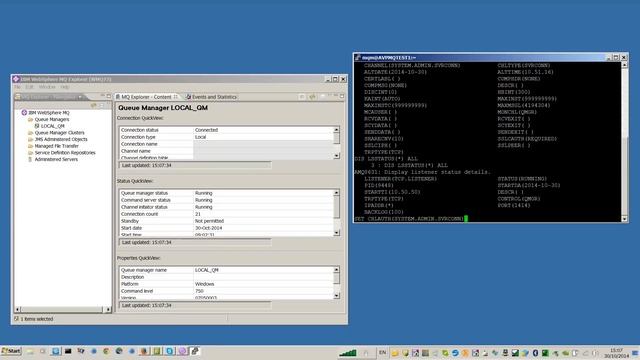640x360 pixels.
Task: Open the blue Skype taskbar button
Action: click(x=169, y=351)
